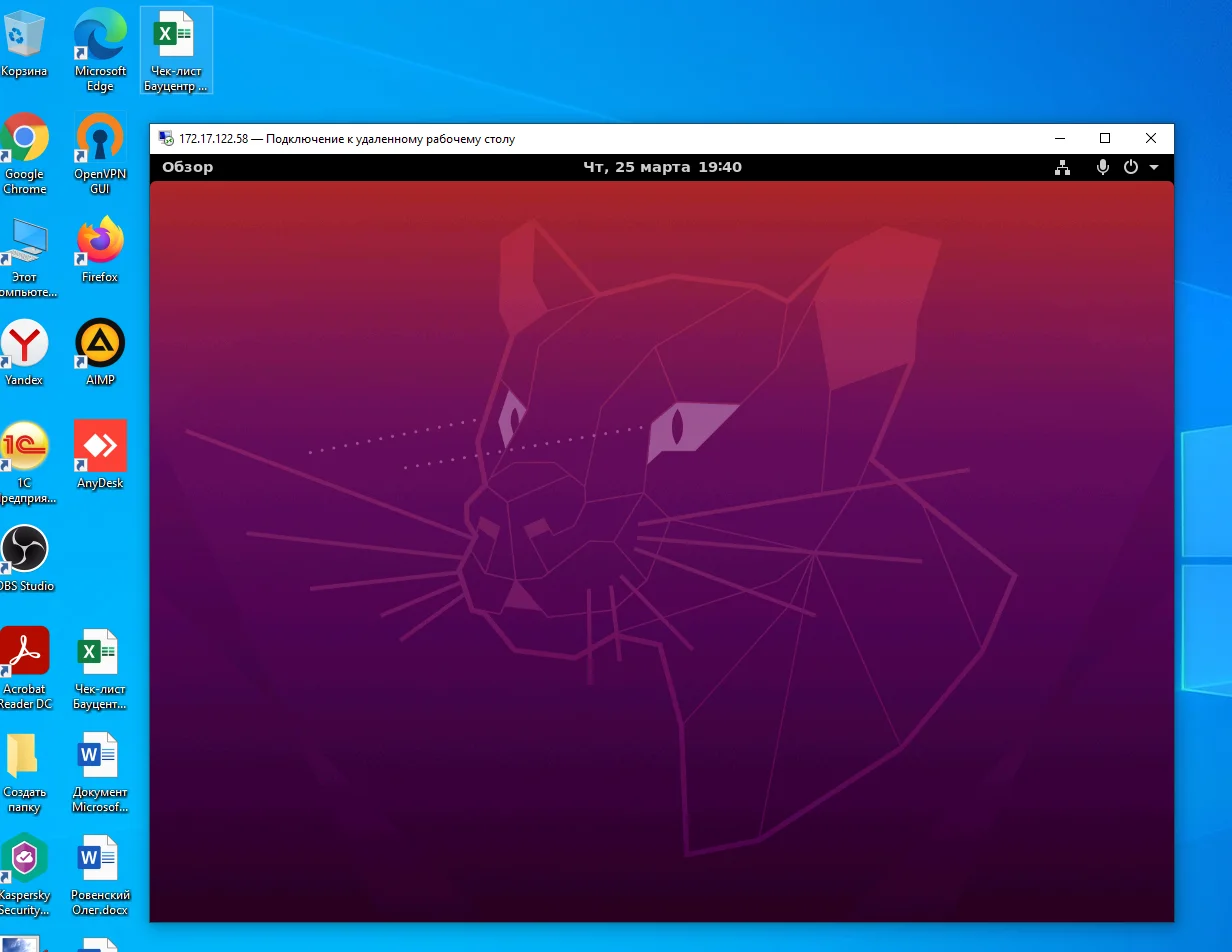Click the OBS Studio shortcut
Image resolution: width=1232 pixels, height=952 pixels.
pos(24,551)
